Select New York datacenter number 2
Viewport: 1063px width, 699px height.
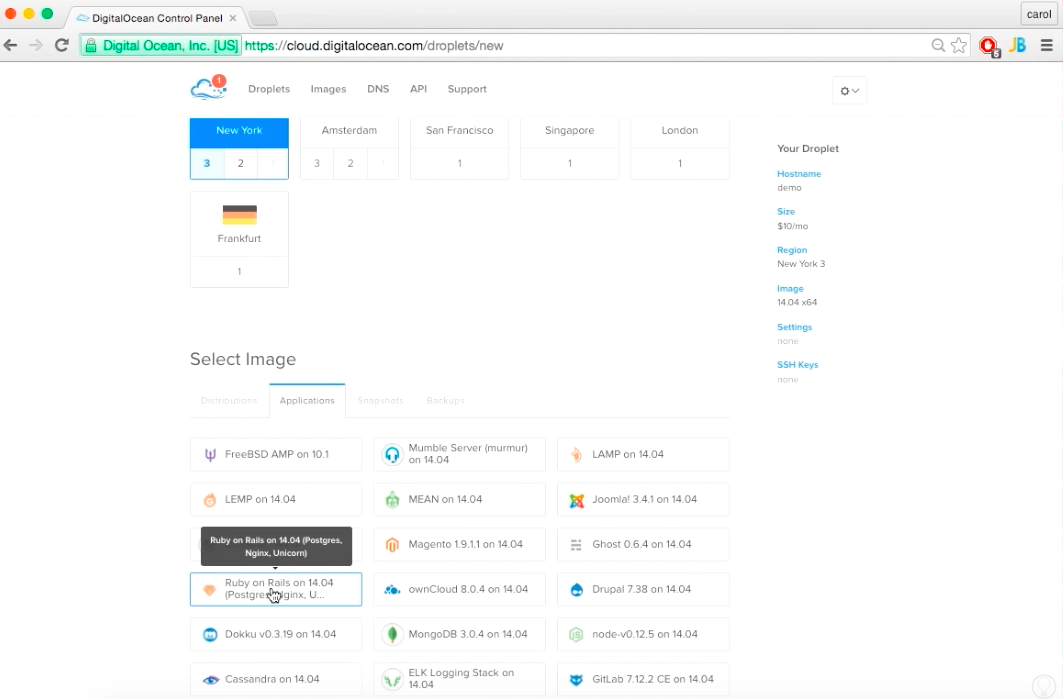point(240,163)
